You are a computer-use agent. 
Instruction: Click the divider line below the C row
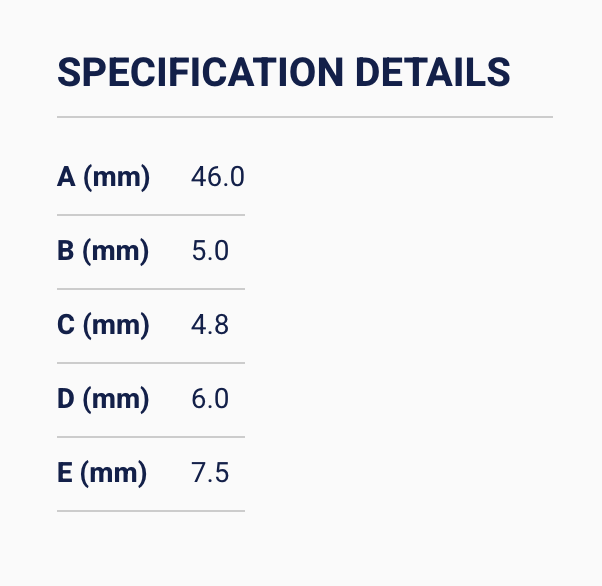coord(150,363)
